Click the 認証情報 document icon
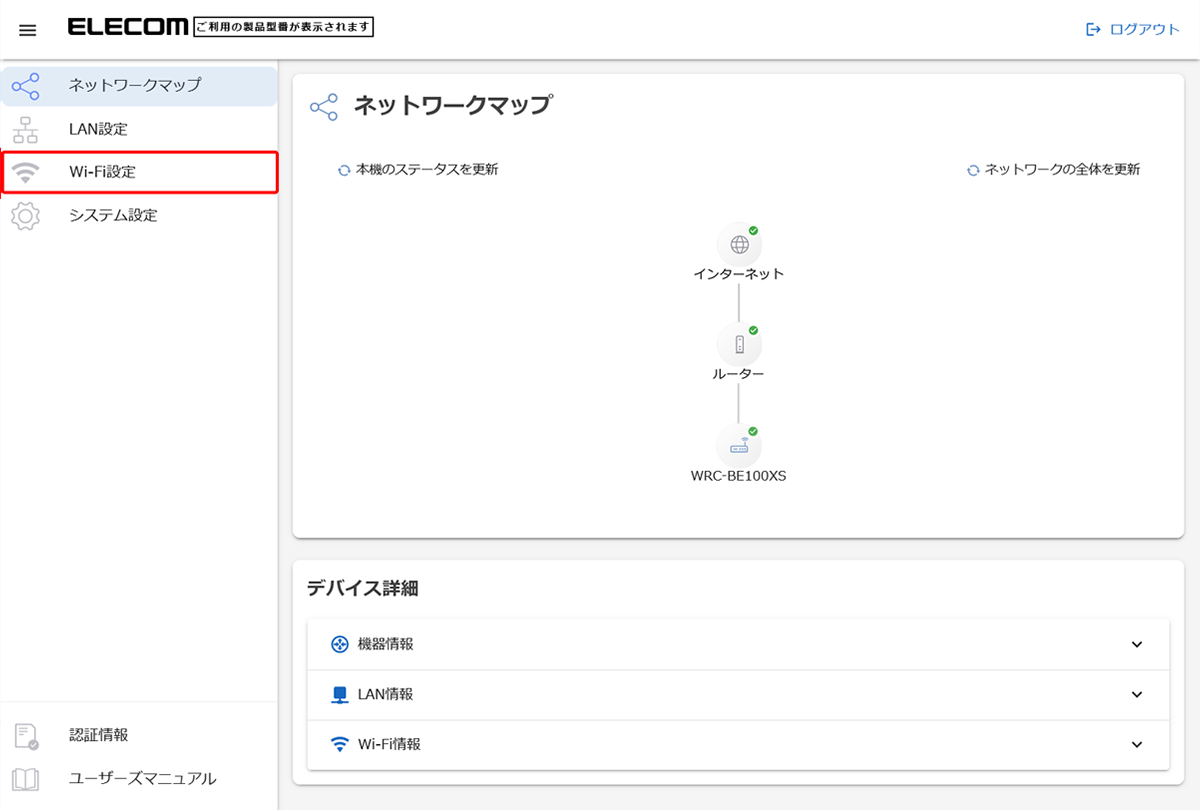Image resolution: width=1200 pixels, height=810 pixels. point(26,736)
